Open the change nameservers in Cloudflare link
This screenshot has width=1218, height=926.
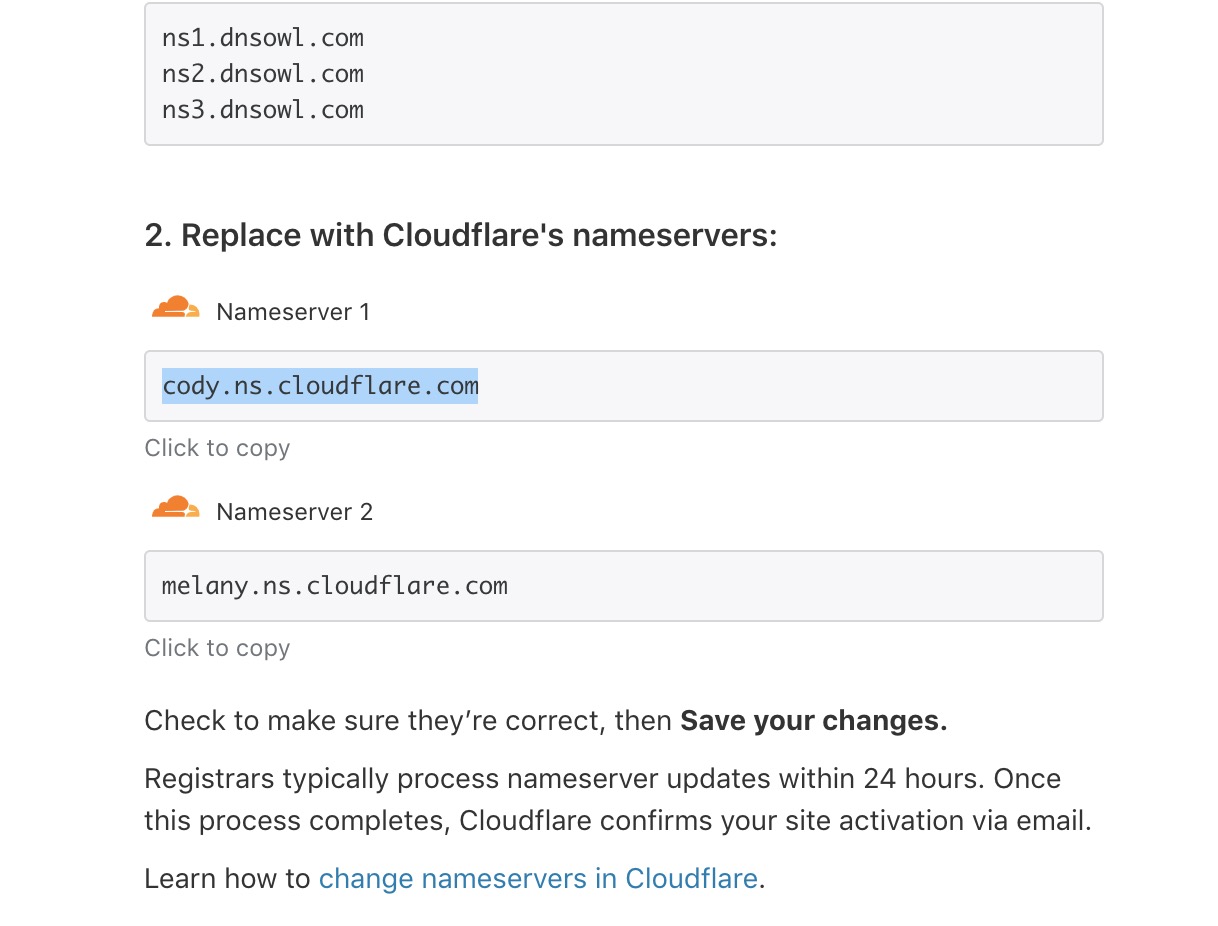pyautogui.click(x=538, y=879)
